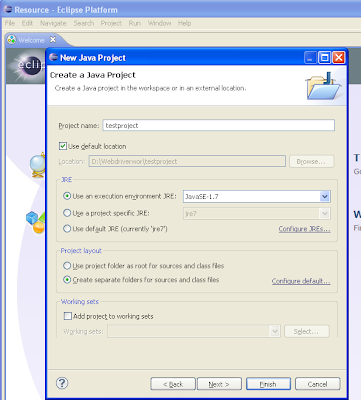Close the New Java Project dialog
The height and width of the screenshot is (400, 361).
(x=339, y=58)
